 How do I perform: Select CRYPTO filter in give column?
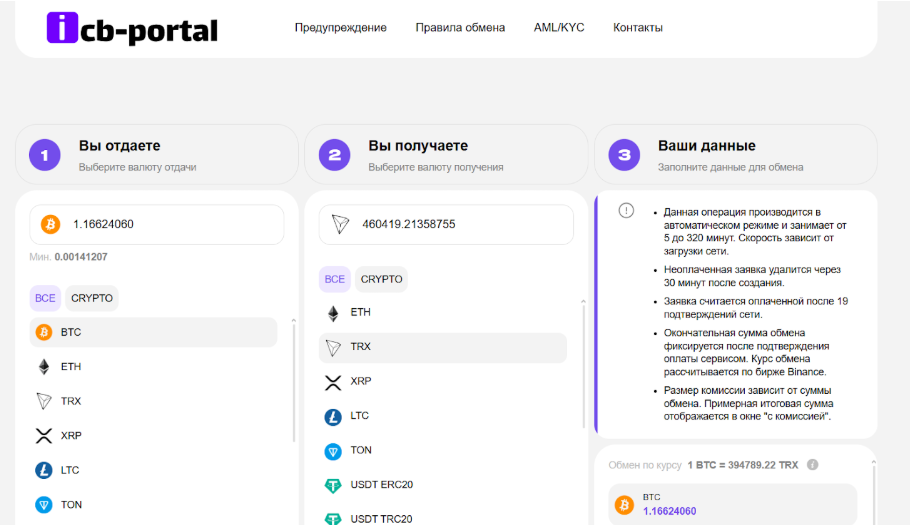point(92,298)
